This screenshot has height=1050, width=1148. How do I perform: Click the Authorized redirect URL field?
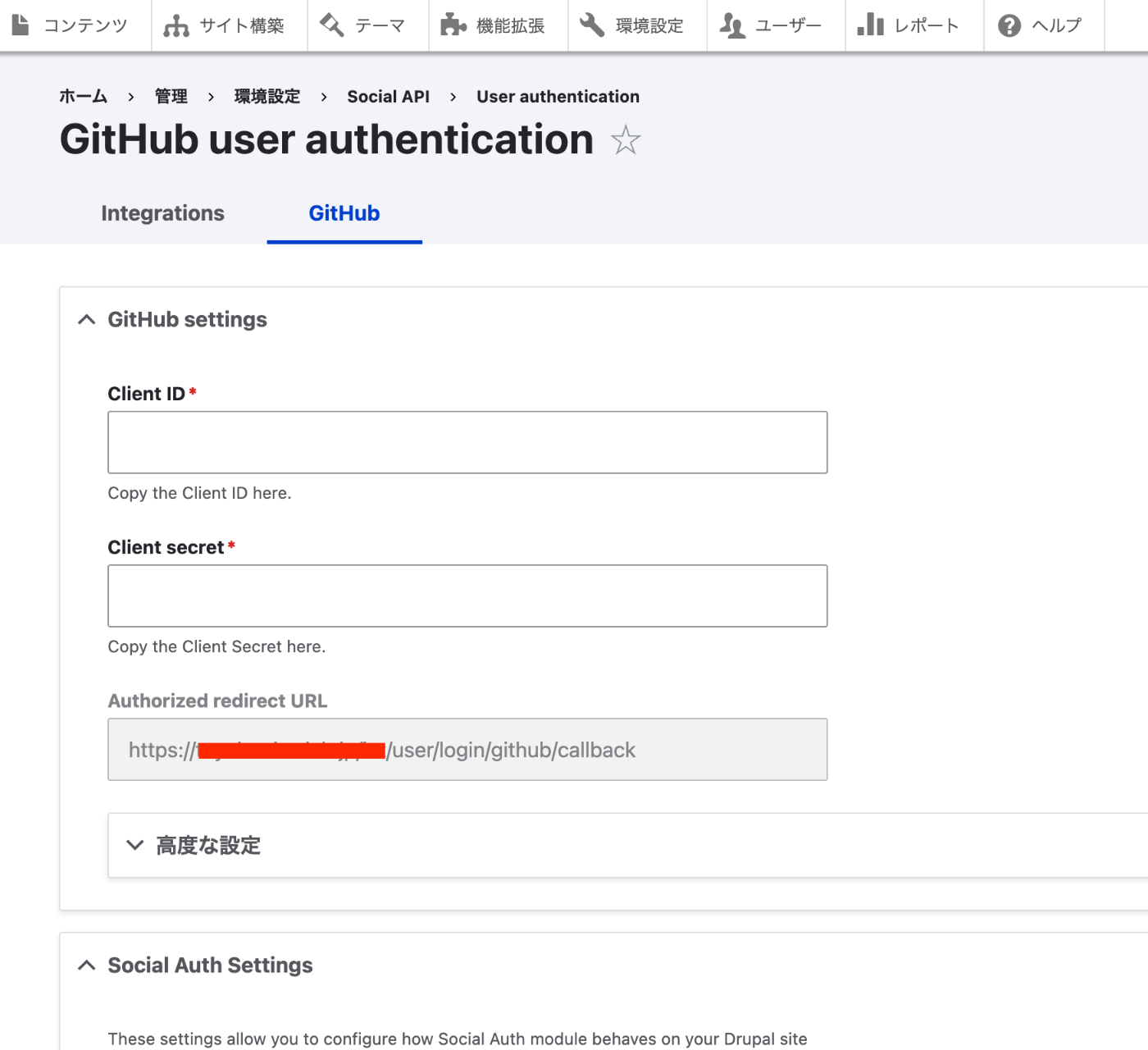(x=467, y=750)
